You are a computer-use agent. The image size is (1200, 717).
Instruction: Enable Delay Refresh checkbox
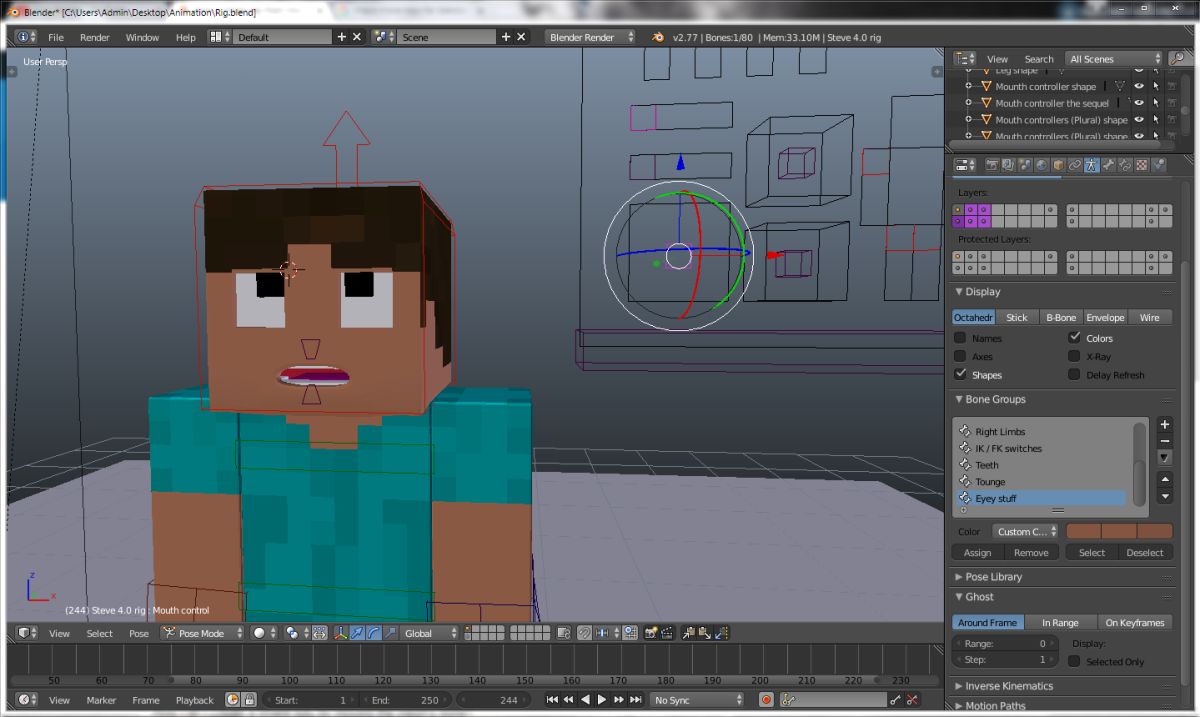pyautogui.click(x=1074, y=374)
